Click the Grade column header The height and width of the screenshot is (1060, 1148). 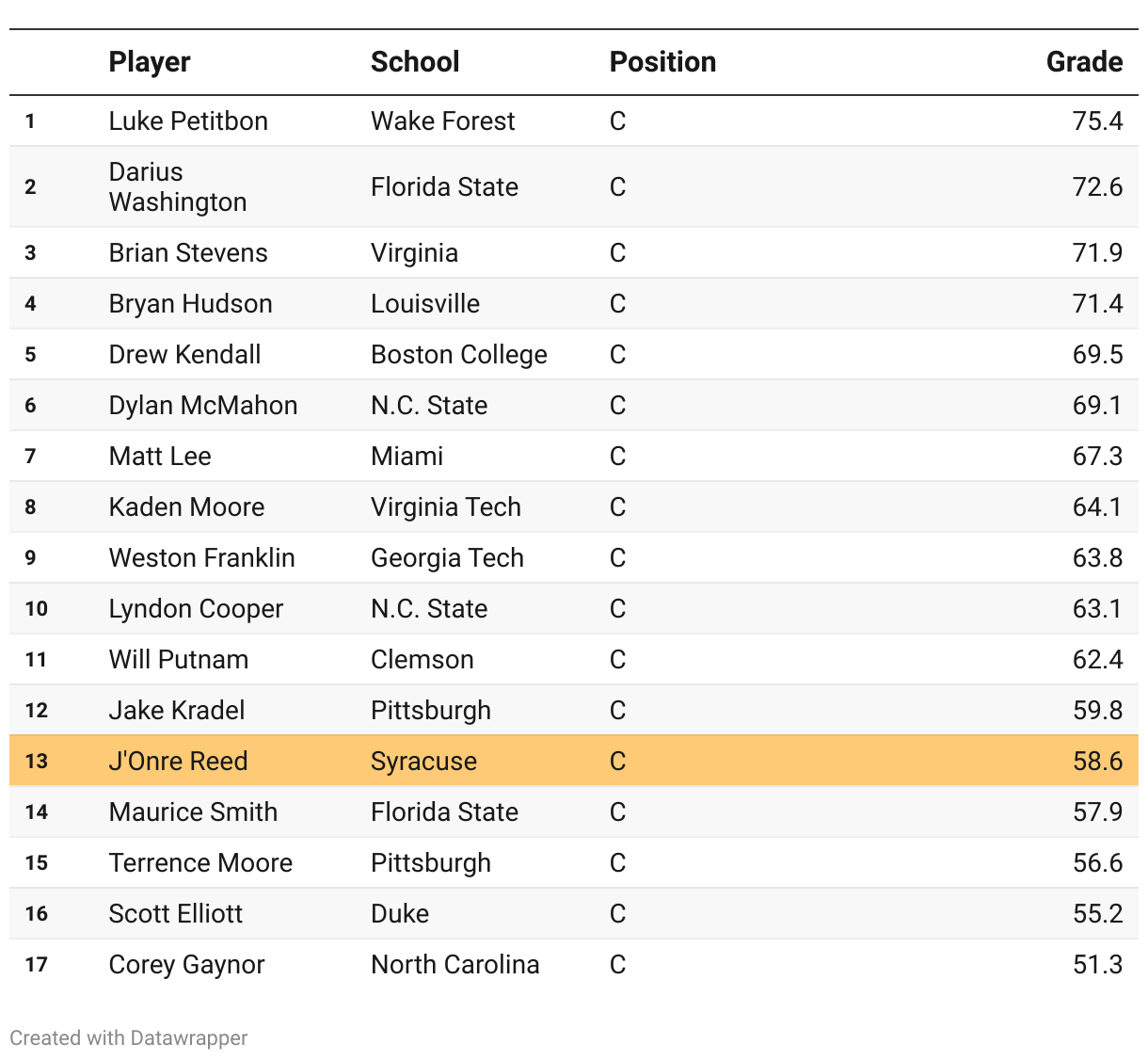click(x=1084, y=62)
